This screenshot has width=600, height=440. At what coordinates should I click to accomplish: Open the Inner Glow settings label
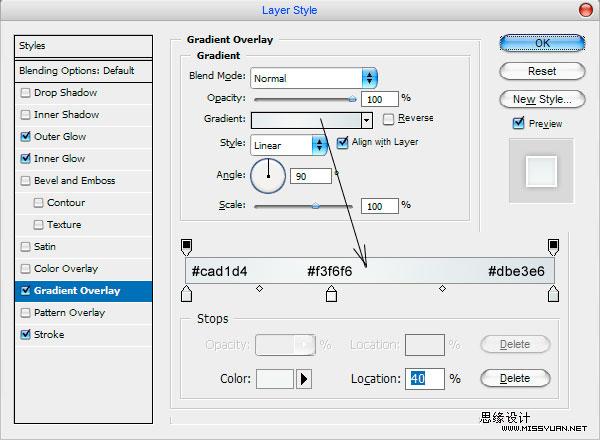coord(60,158)
